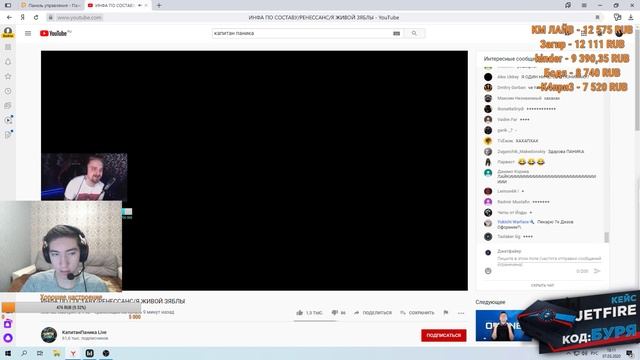Open favorites star in browser sidebar

pyautogui.click(x=8, y=76)
